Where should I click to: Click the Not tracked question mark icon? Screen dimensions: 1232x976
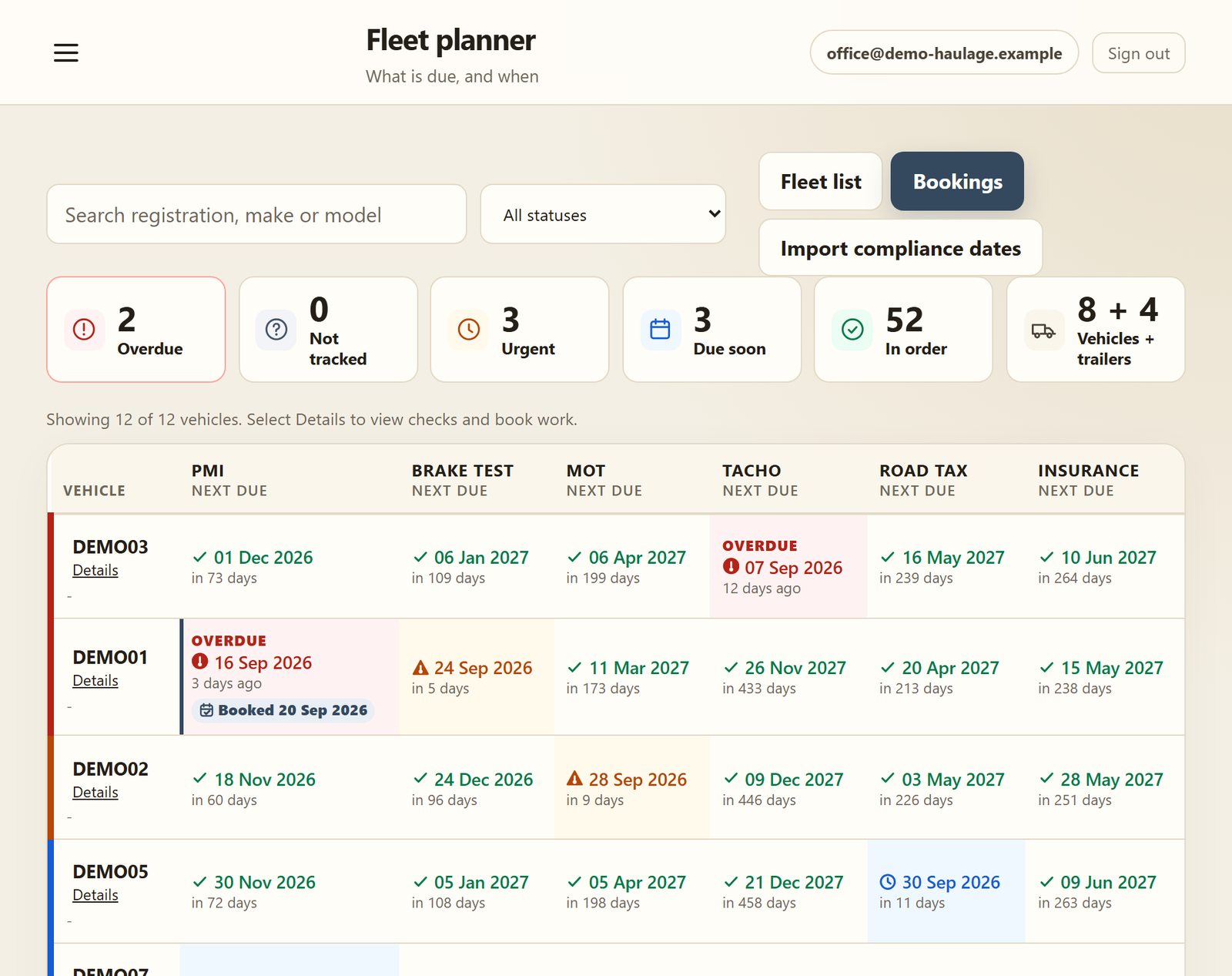[x=276, y=330]
